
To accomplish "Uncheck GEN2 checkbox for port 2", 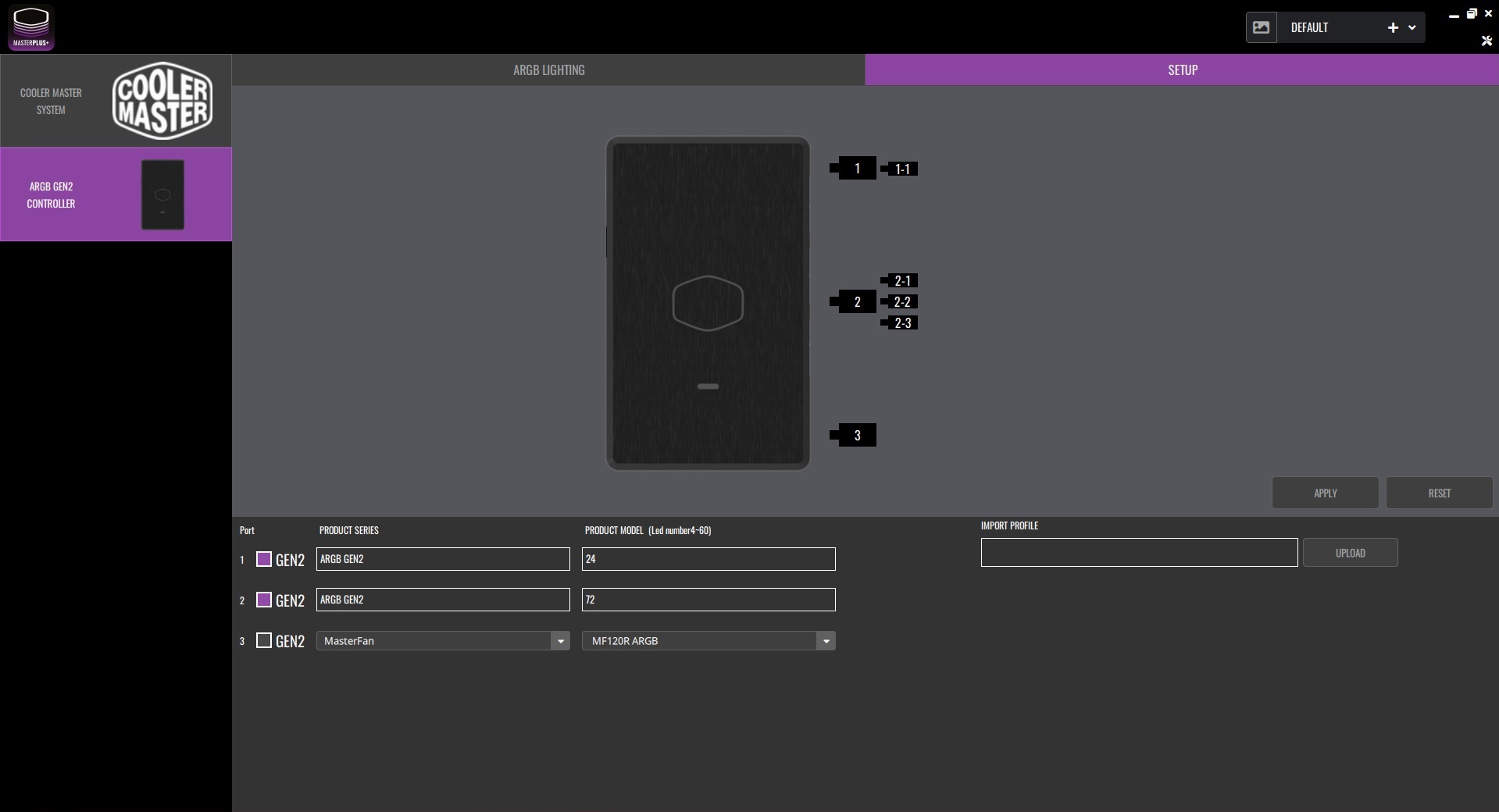I will click(x=264, y=600).
